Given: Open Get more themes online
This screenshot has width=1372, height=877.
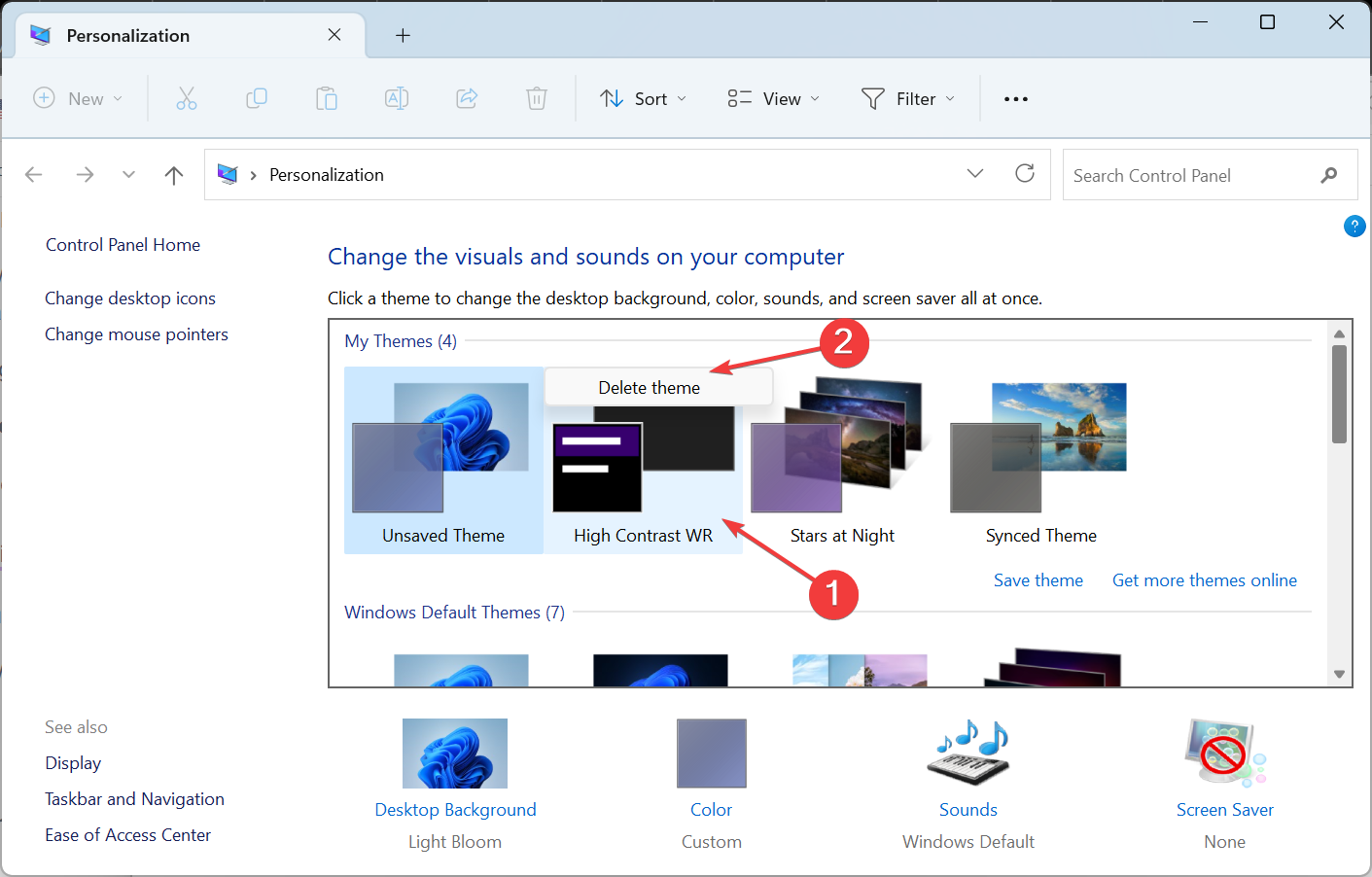Looking at the screenshot, I should pos(1204,579).
